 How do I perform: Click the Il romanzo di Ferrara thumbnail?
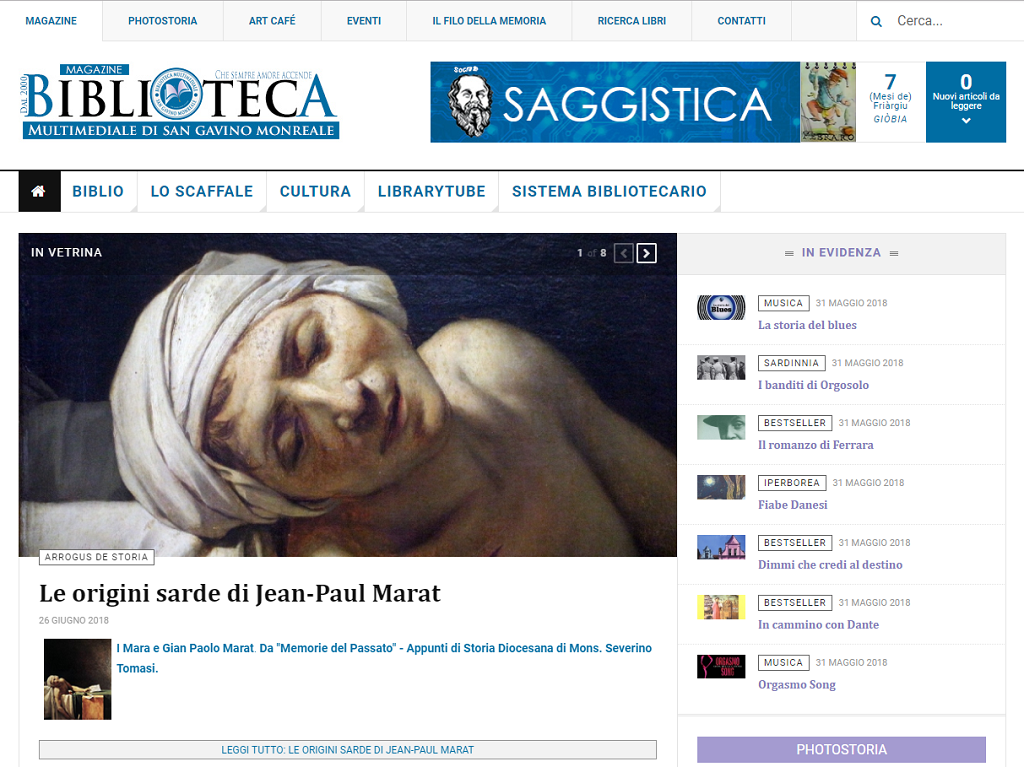coord(721,428)
